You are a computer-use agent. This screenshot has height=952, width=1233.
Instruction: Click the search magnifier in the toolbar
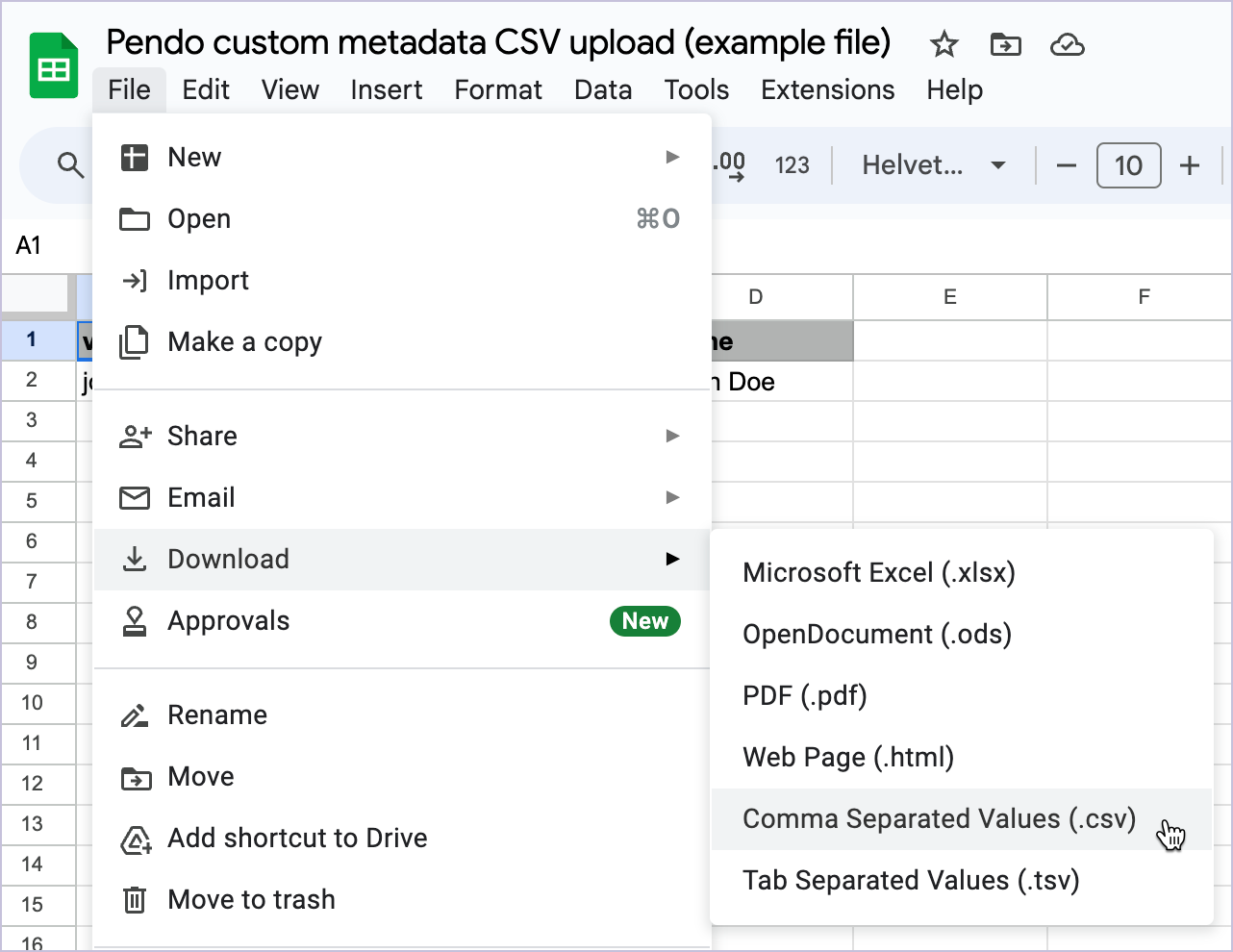tap(70, 165)
